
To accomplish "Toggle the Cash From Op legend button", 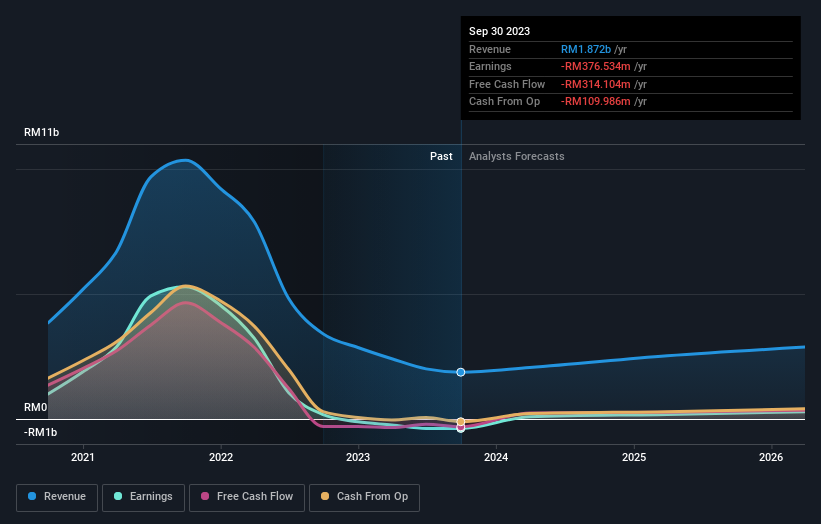I will pyautogui.click(x=364, y=497).
